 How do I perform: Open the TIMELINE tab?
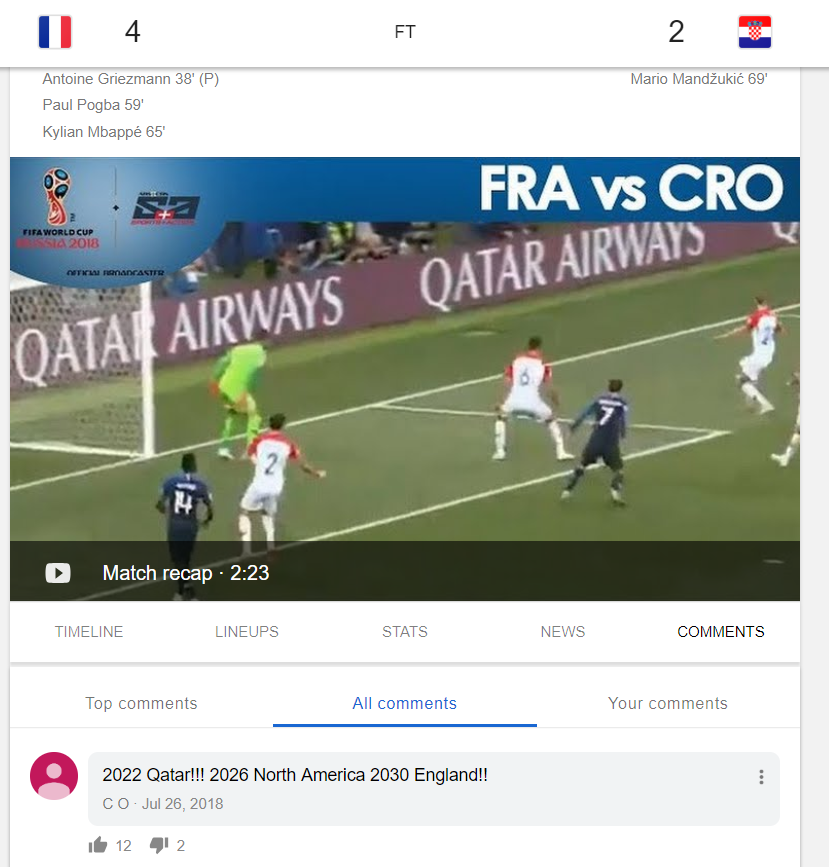coord(89,631)
